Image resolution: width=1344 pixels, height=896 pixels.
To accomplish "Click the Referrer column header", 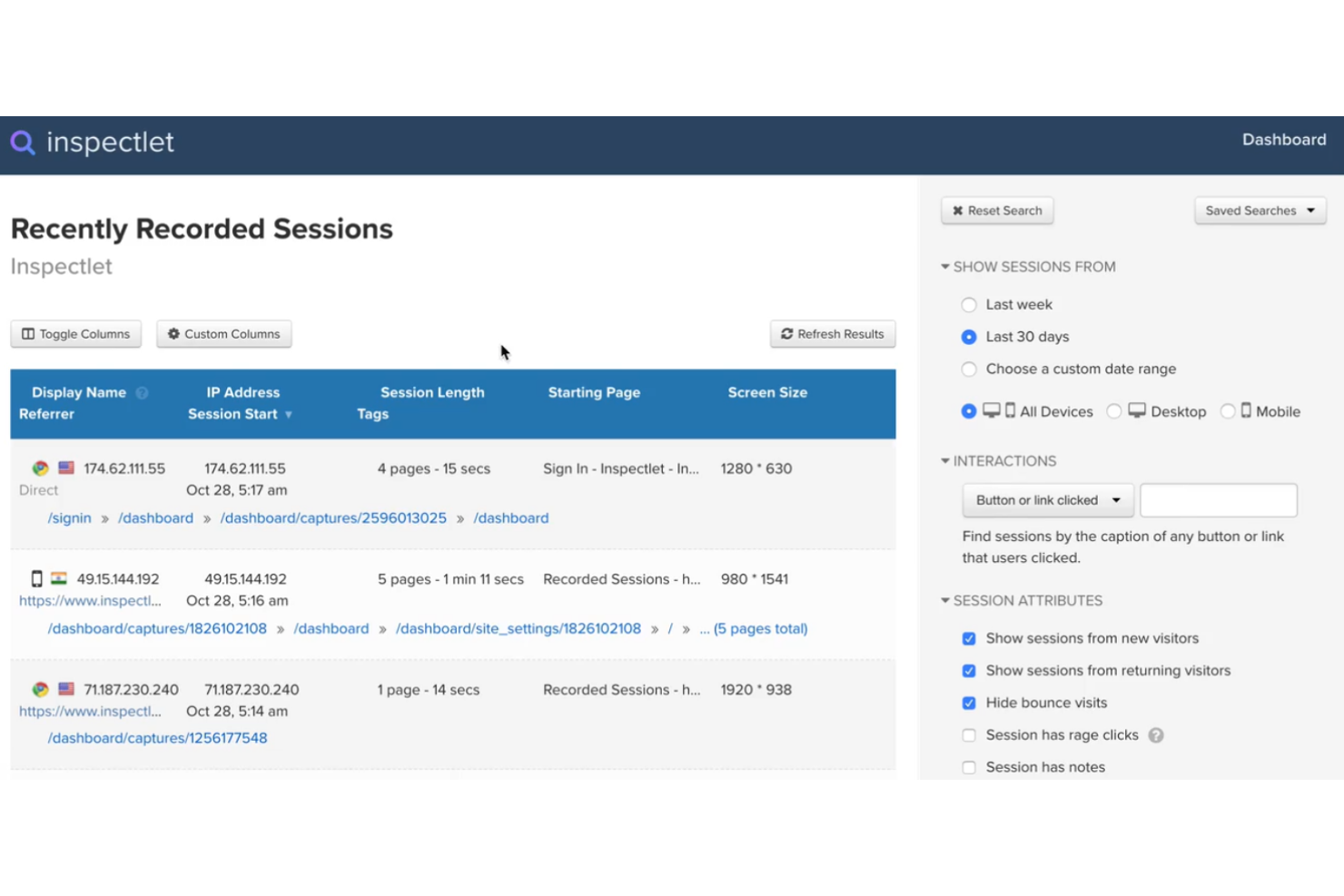I will (x=46, y=414).
